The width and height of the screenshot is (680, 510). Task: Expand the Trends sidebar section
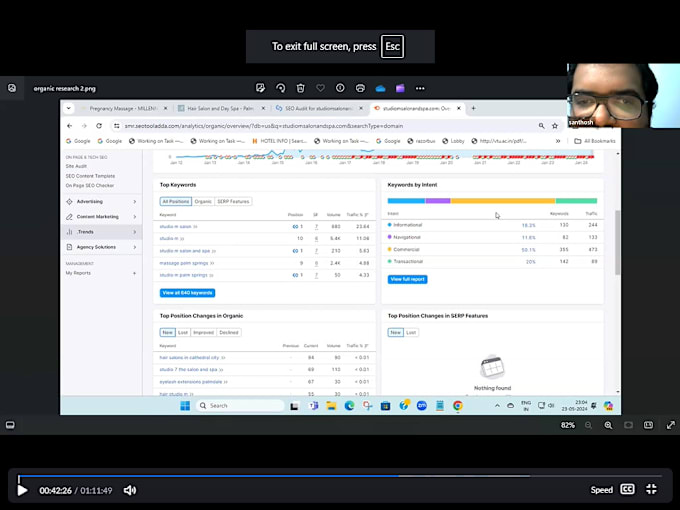coord(101,232)
